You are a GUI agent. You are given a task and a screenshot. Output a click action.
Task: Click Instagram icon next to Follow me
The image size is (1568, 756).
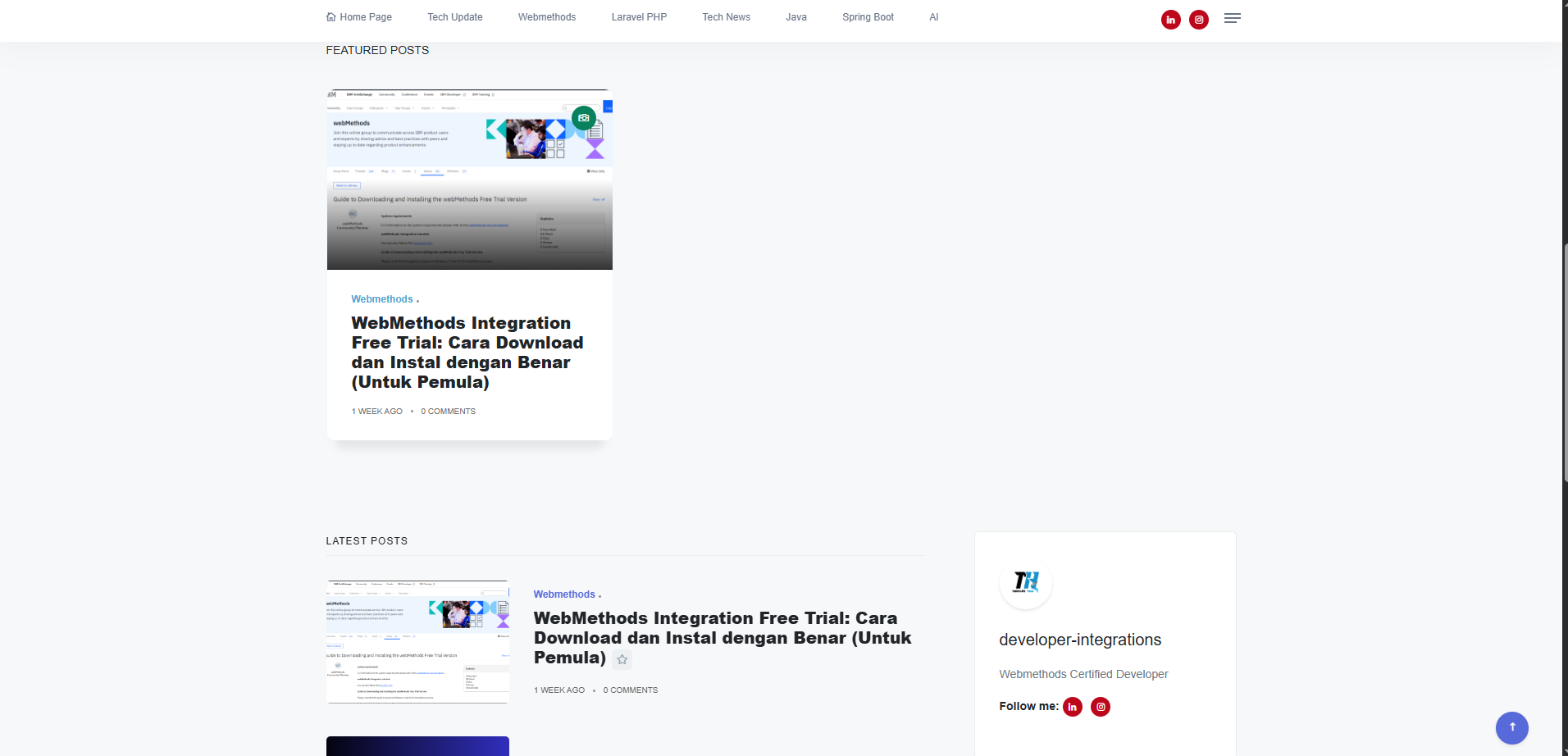(1101, 707)
